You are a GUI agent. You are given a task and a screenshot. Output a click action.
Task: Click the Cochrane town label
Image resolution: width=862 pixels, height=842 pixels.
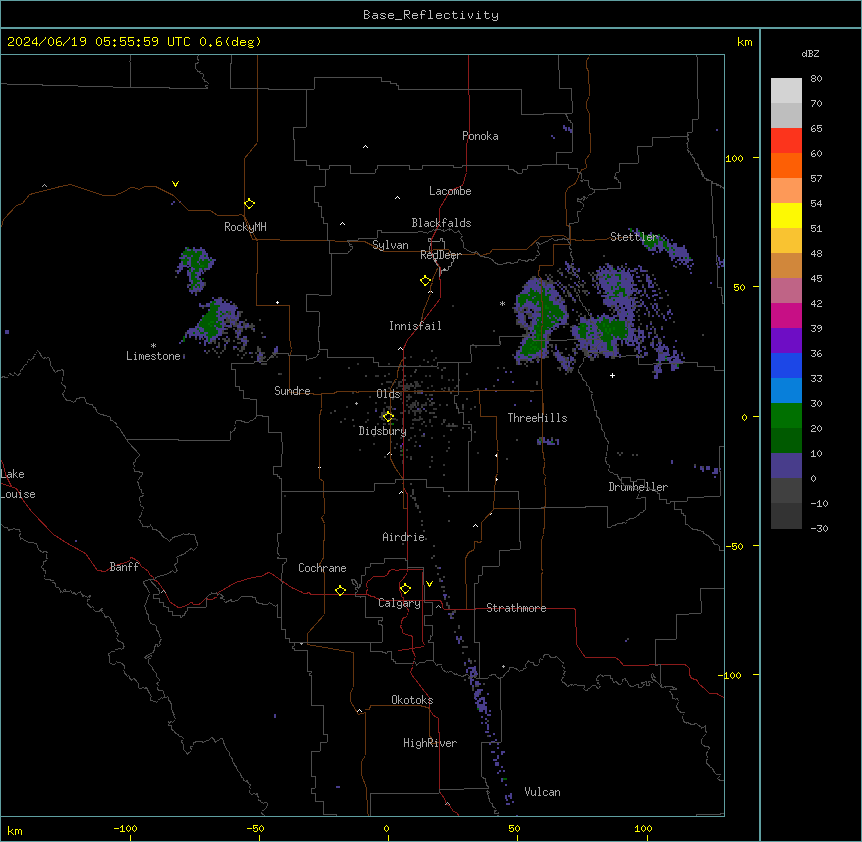click(x=322, y=568)
